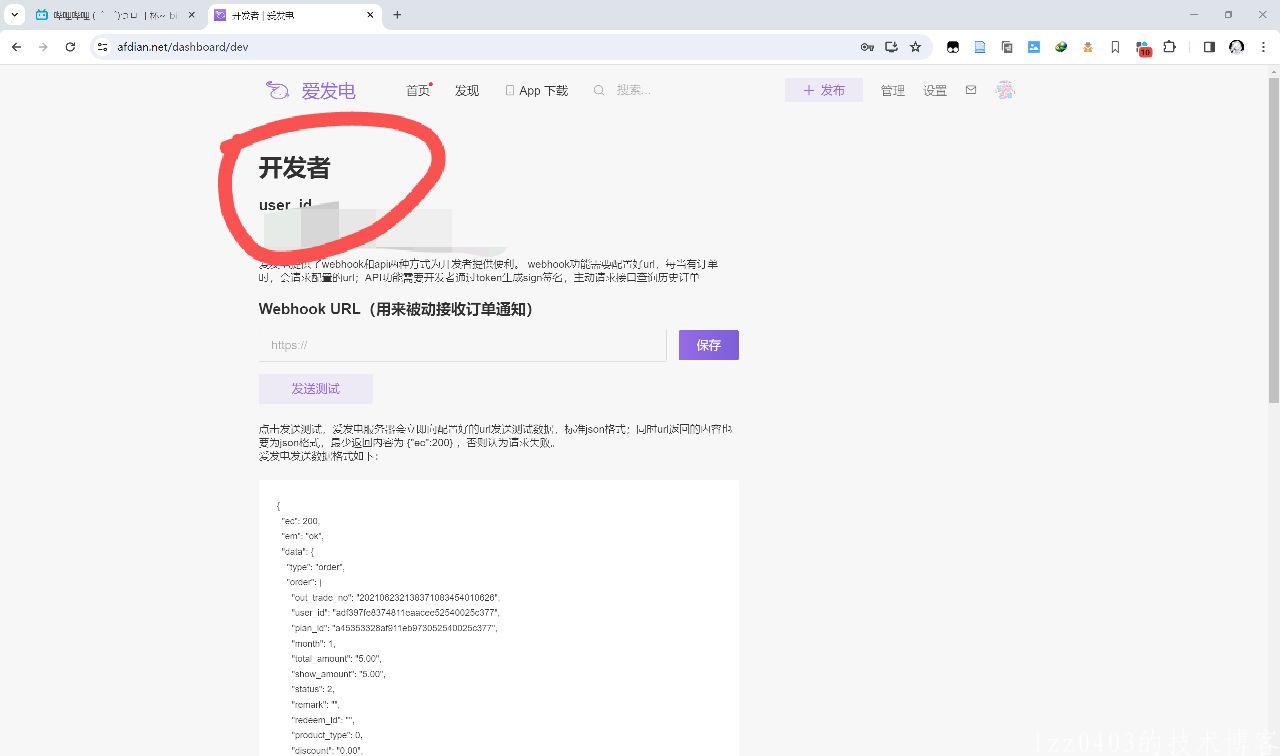This screenshot has height=756, width=1280.
Task: Open the Chrome three-dot menu
Action: coord(1264,47)
